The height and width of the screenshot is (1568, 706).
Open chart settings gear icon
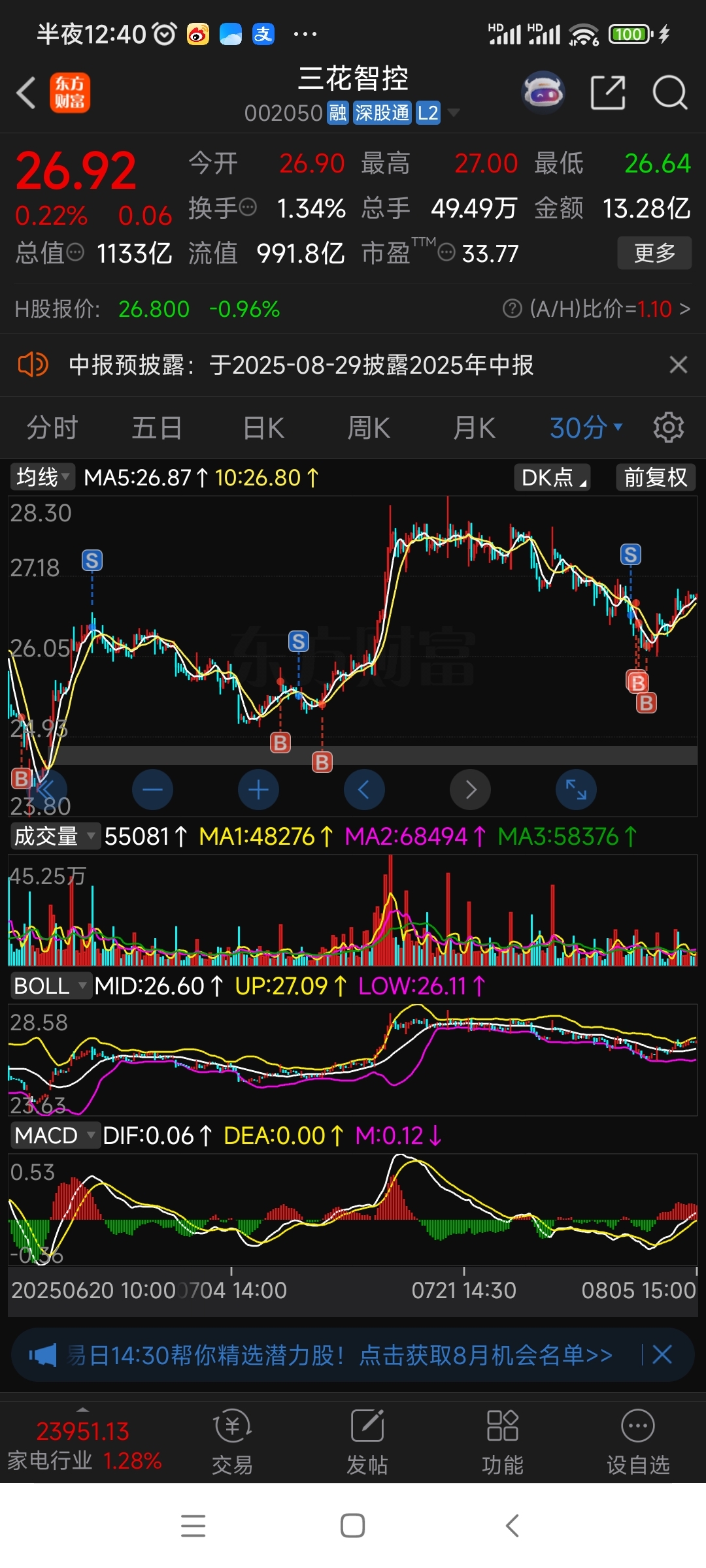click(x=668, y=428)
